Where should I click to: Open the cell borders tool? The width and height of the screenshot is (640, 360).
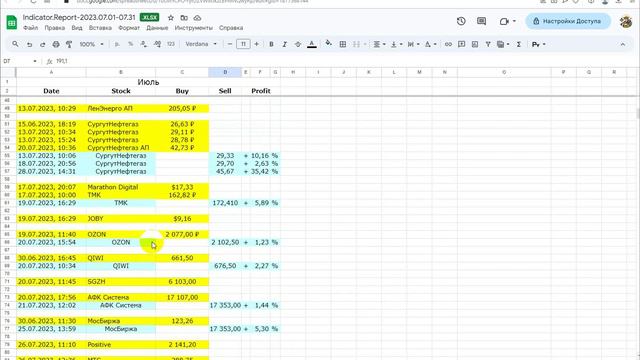pos(343,44)
